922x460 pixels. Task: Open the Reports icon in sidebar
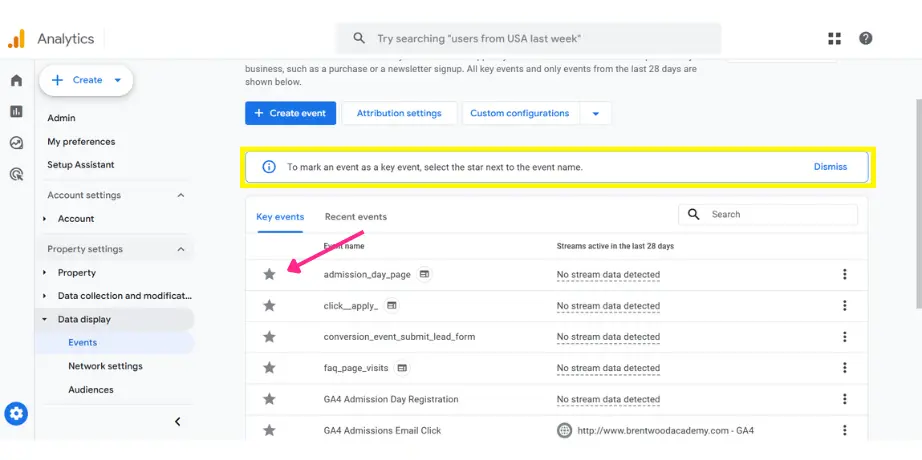pos(16,111)
